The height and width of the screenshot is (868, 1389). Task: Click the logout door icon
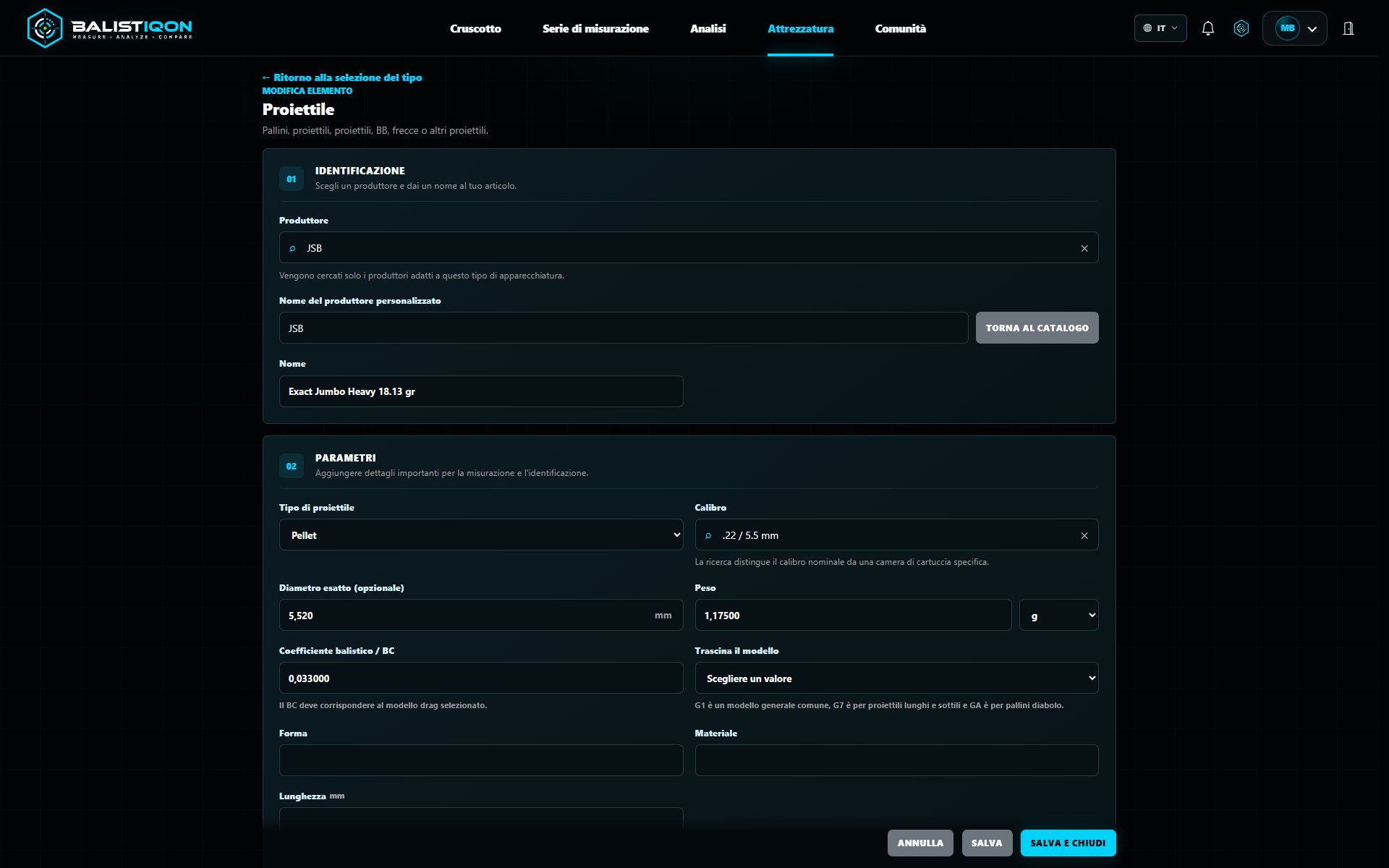pyautogui.click(x=1348, y=28)
